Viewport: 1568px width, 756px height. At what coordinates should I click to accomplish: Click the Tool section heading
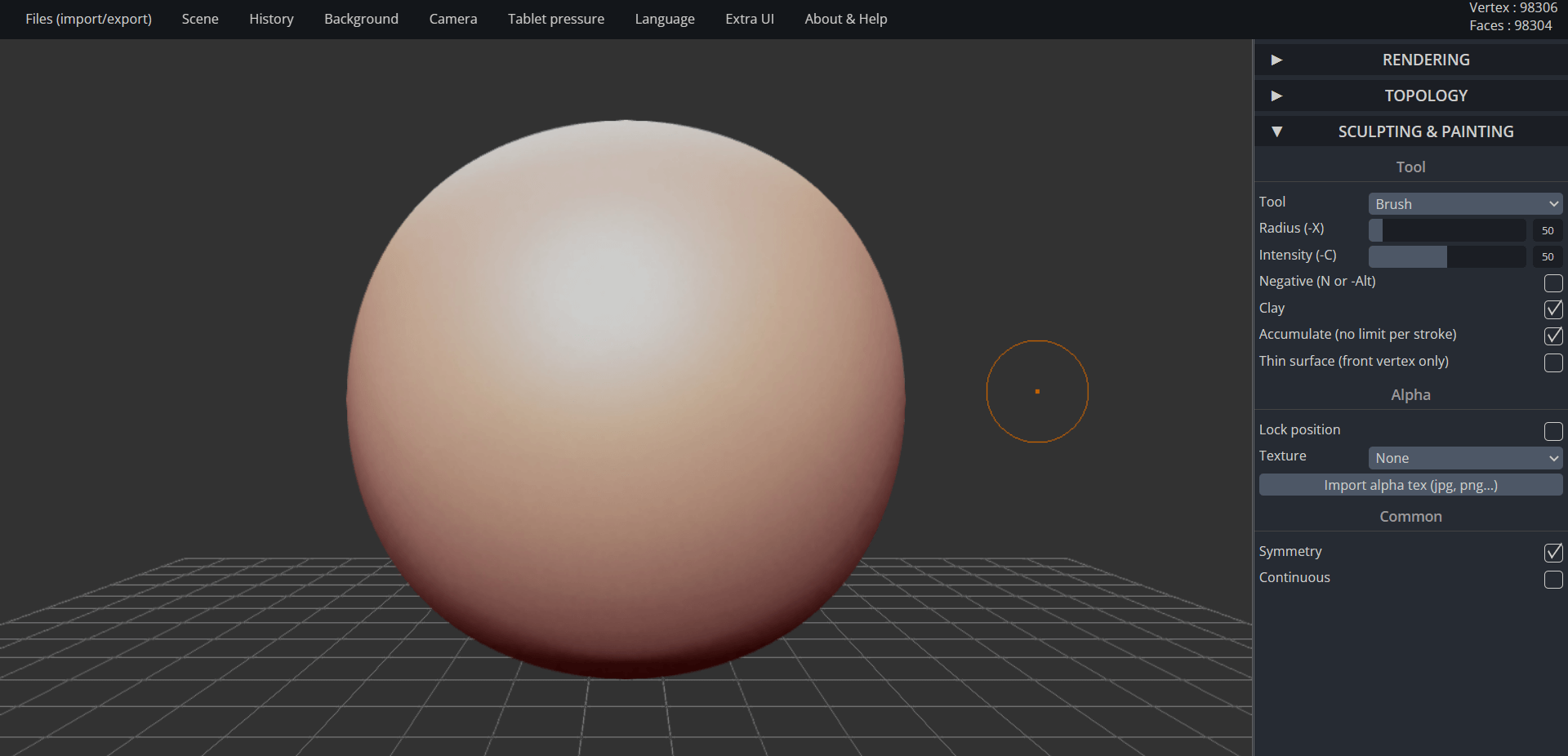(x=1410, y=167)
